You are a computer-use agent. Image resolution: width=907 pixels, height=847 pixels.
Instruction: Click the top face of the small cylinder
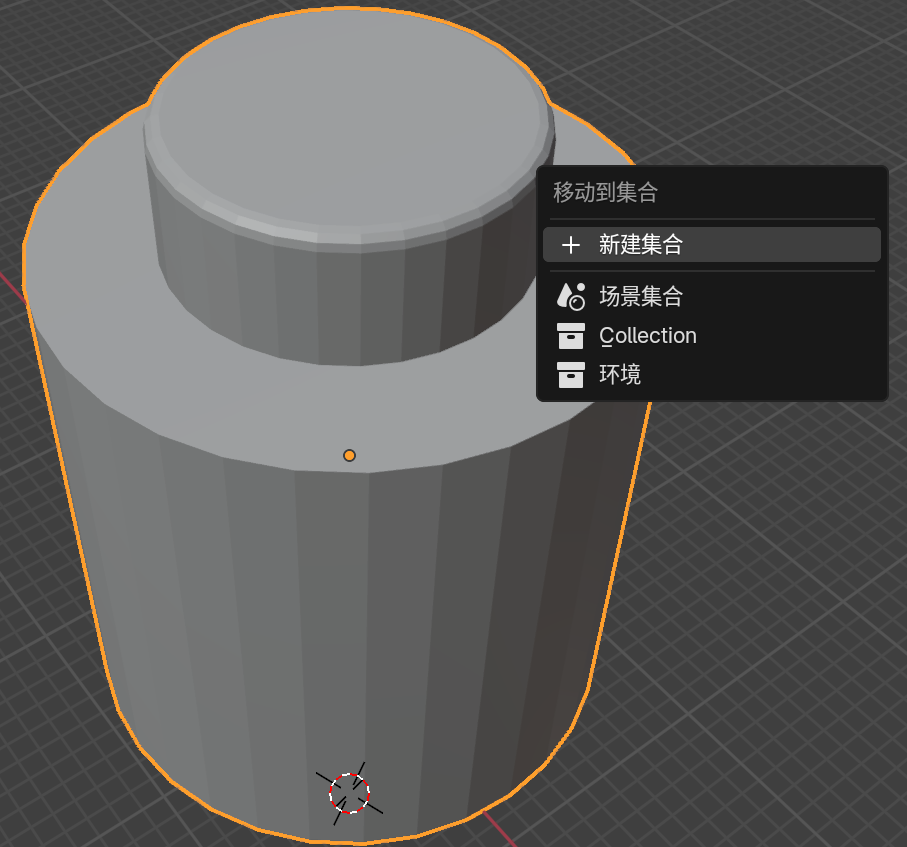coord(349,119)
